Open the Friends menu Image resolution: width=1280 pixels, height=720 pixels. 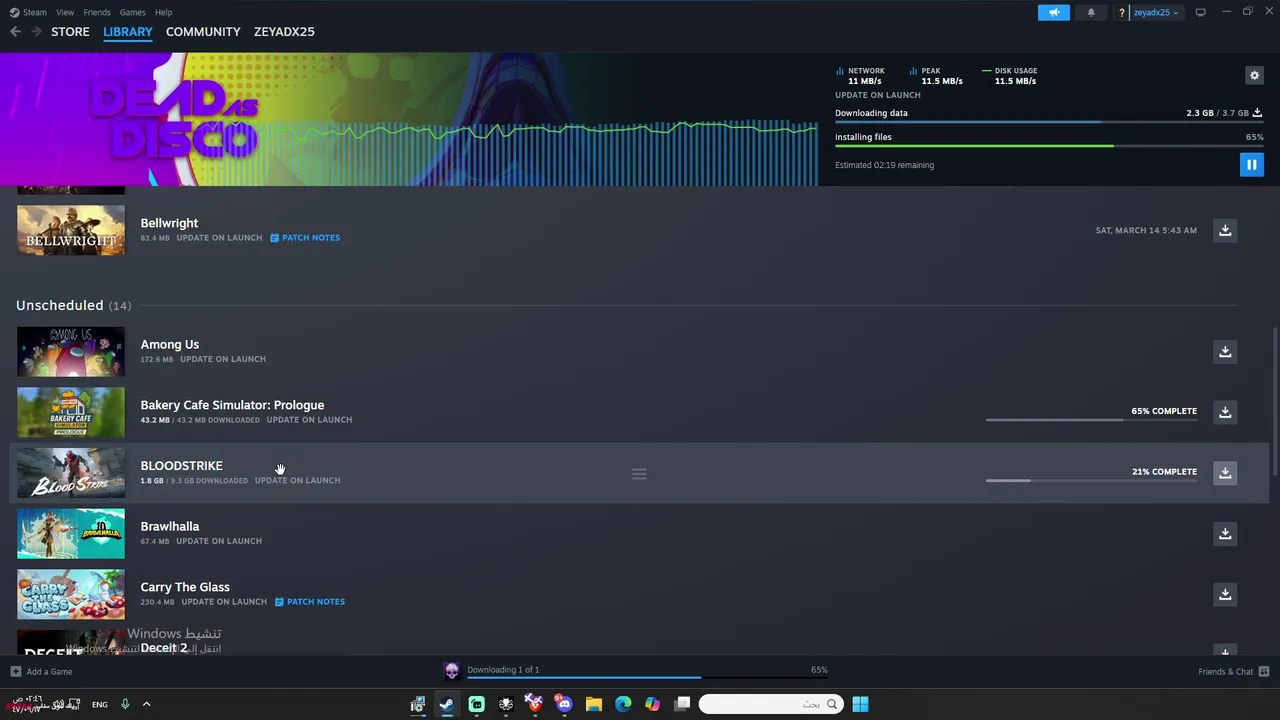97,12
